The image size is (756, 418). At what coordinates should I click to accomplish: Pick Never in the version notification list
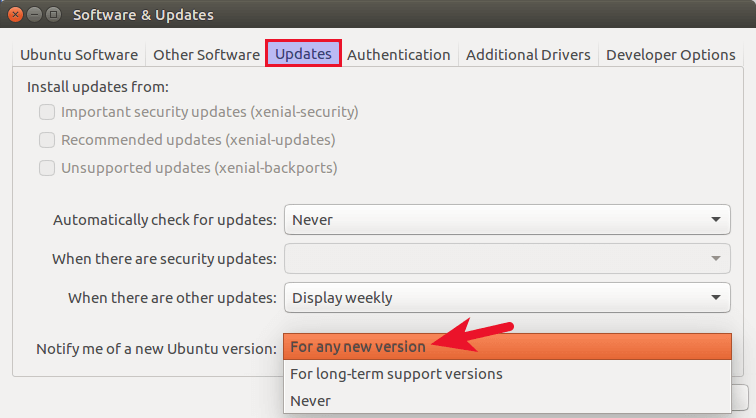(310, 401)
